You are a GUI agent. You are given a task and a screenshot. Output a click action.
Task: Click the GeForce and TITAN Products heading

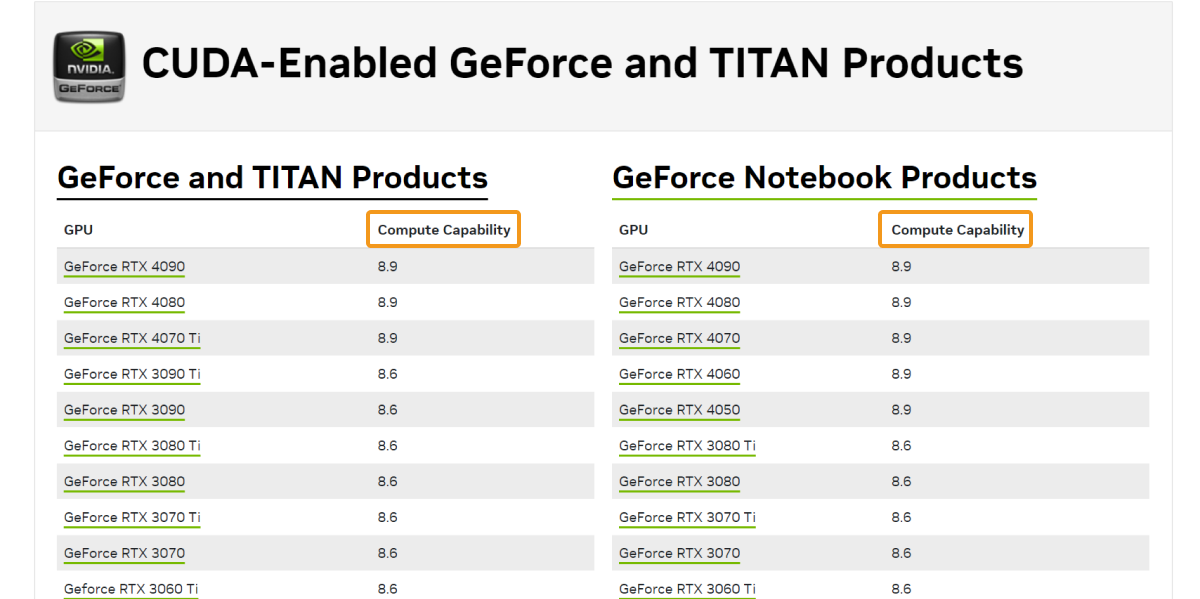[272, 178]
